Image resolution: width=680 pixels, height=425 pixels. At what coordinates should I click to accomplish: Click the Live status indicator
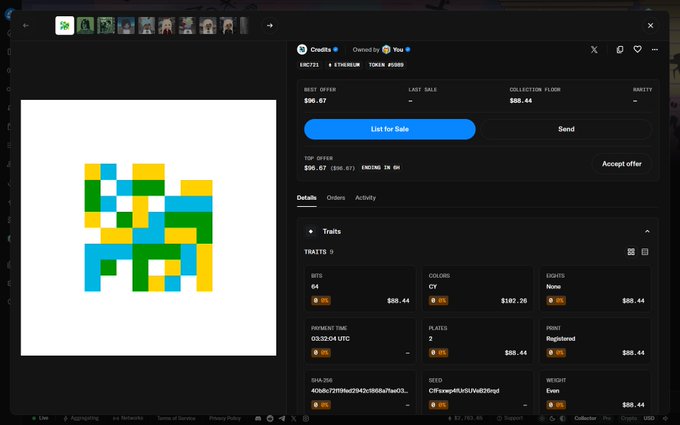40,418
